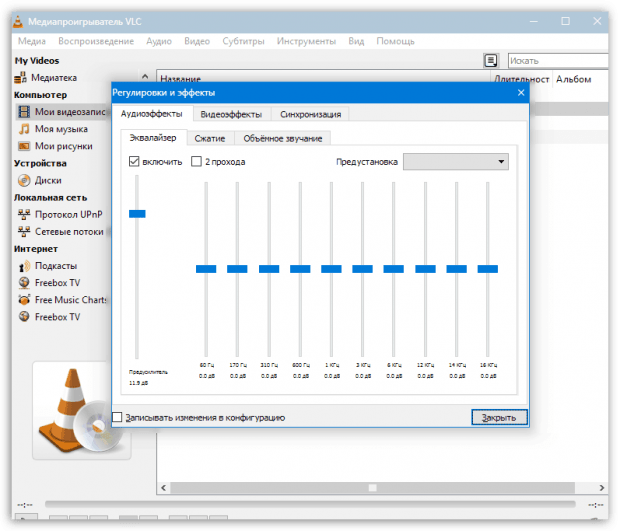The image size is (620, 531).
Task: Open the Помощь menu
Action: [395, 41]
